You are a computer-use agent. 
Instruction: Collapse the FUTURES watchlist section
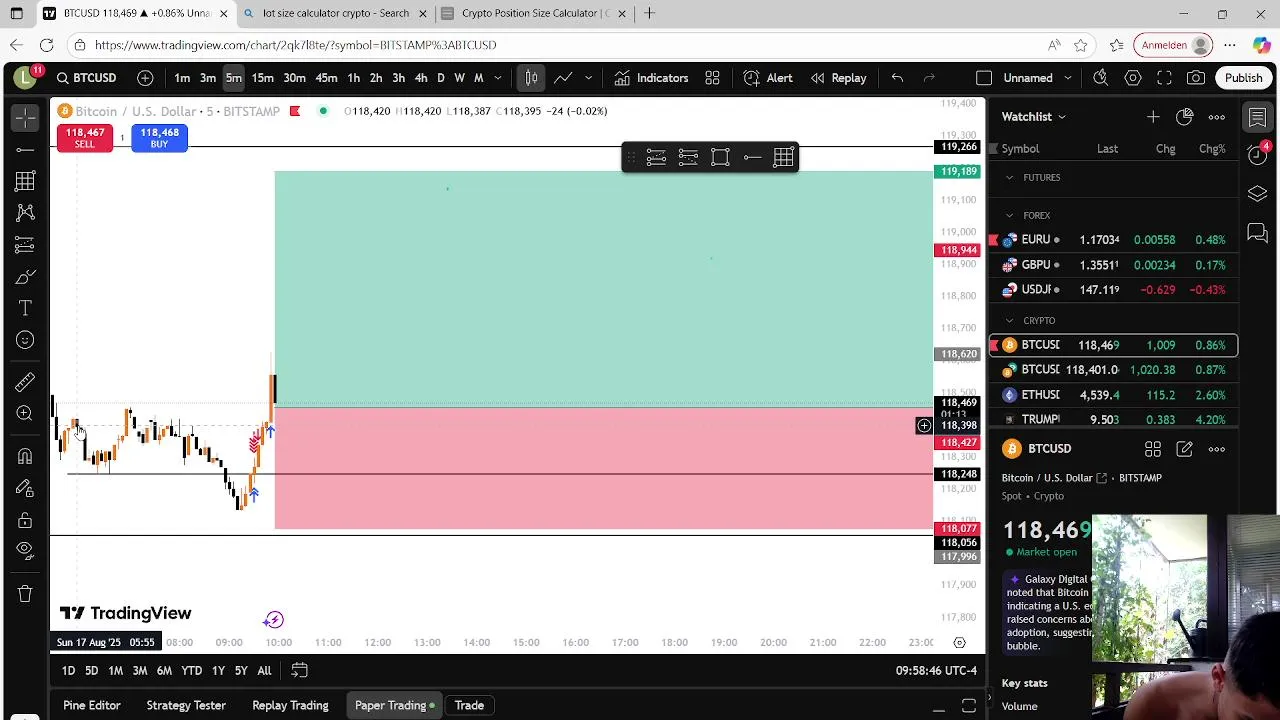pyautogui.click(x=1009, y=178)
